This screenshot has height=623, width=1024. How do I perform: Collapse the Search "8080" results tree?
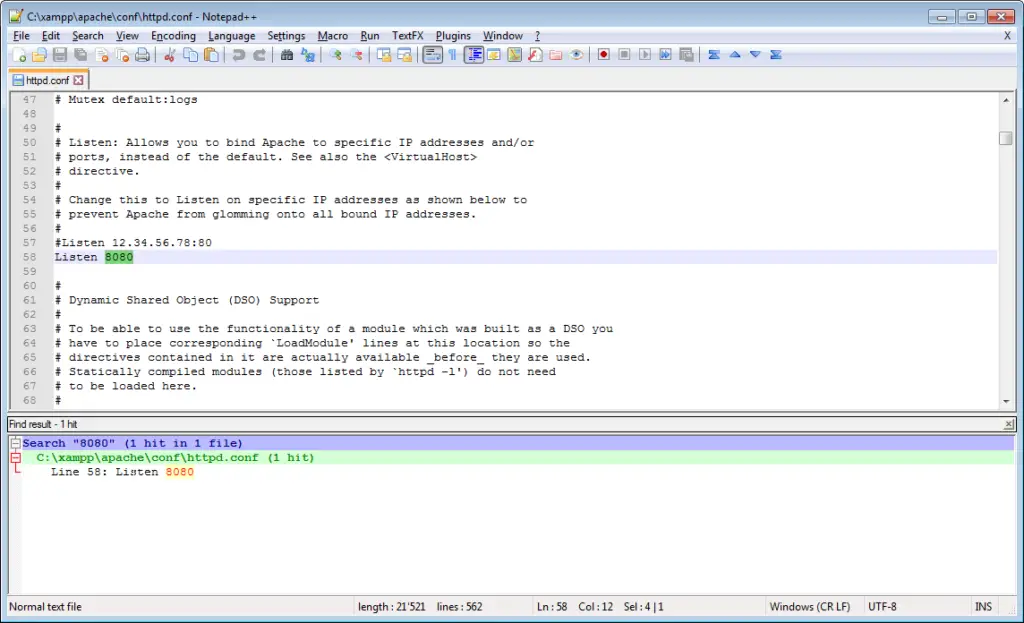(x=15, y=443)
